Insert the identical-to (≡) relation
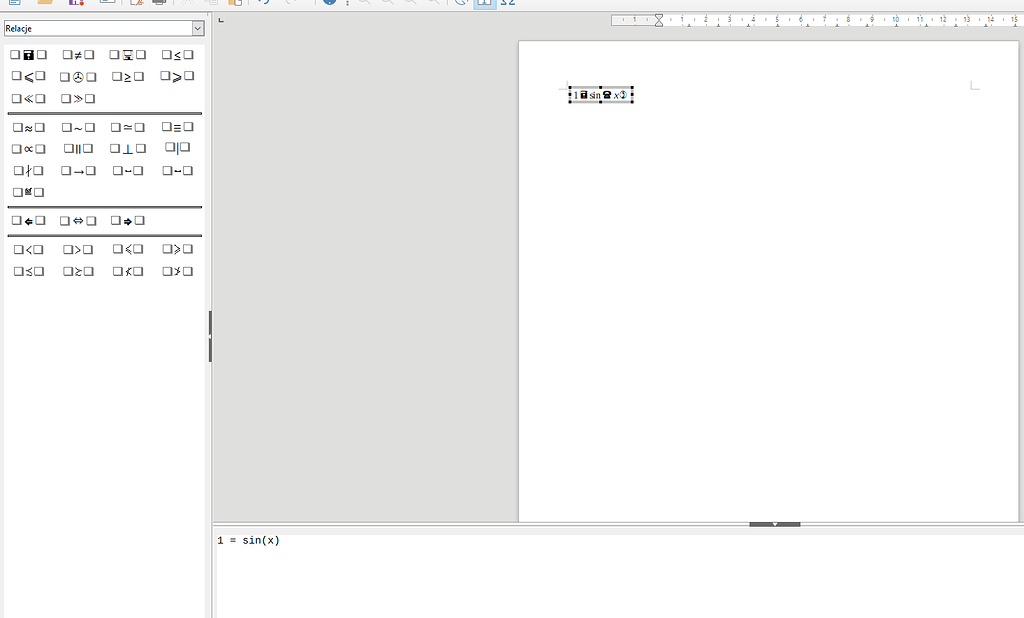This screenshot has width=1024, height=618. pyautogui.click(x=177, y=128)
